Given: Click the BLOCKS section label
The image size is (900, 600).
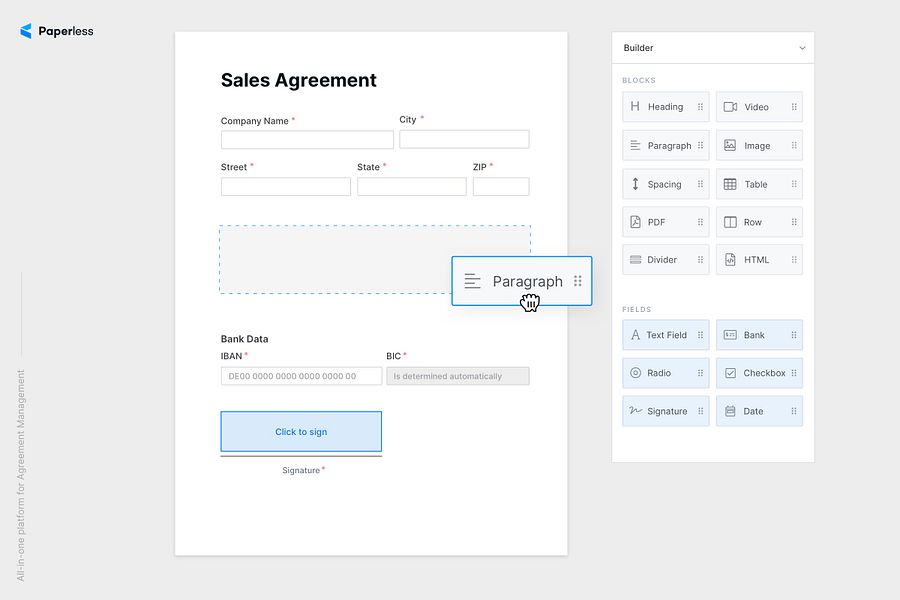Looking at the screenshot, I should [x=639, y=80].
